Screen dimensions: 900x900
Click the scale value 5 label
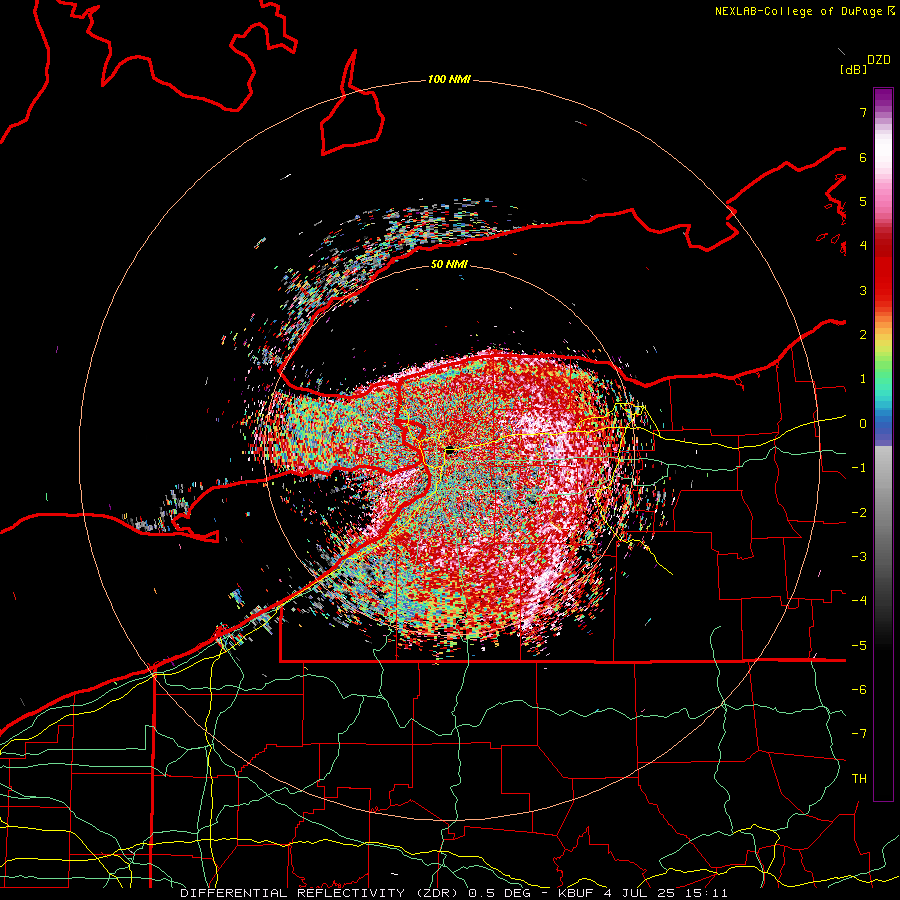pyautogui.click(x=863, y=201)
